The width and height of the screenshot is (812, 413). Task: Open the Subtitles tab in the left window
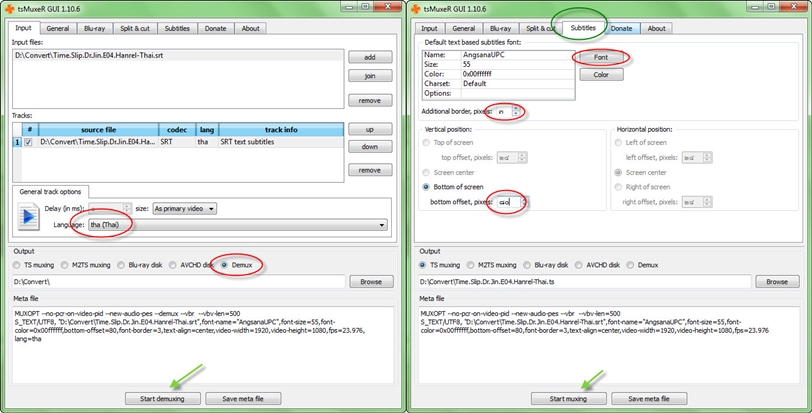pyautogui.click(x=177, y=28)
